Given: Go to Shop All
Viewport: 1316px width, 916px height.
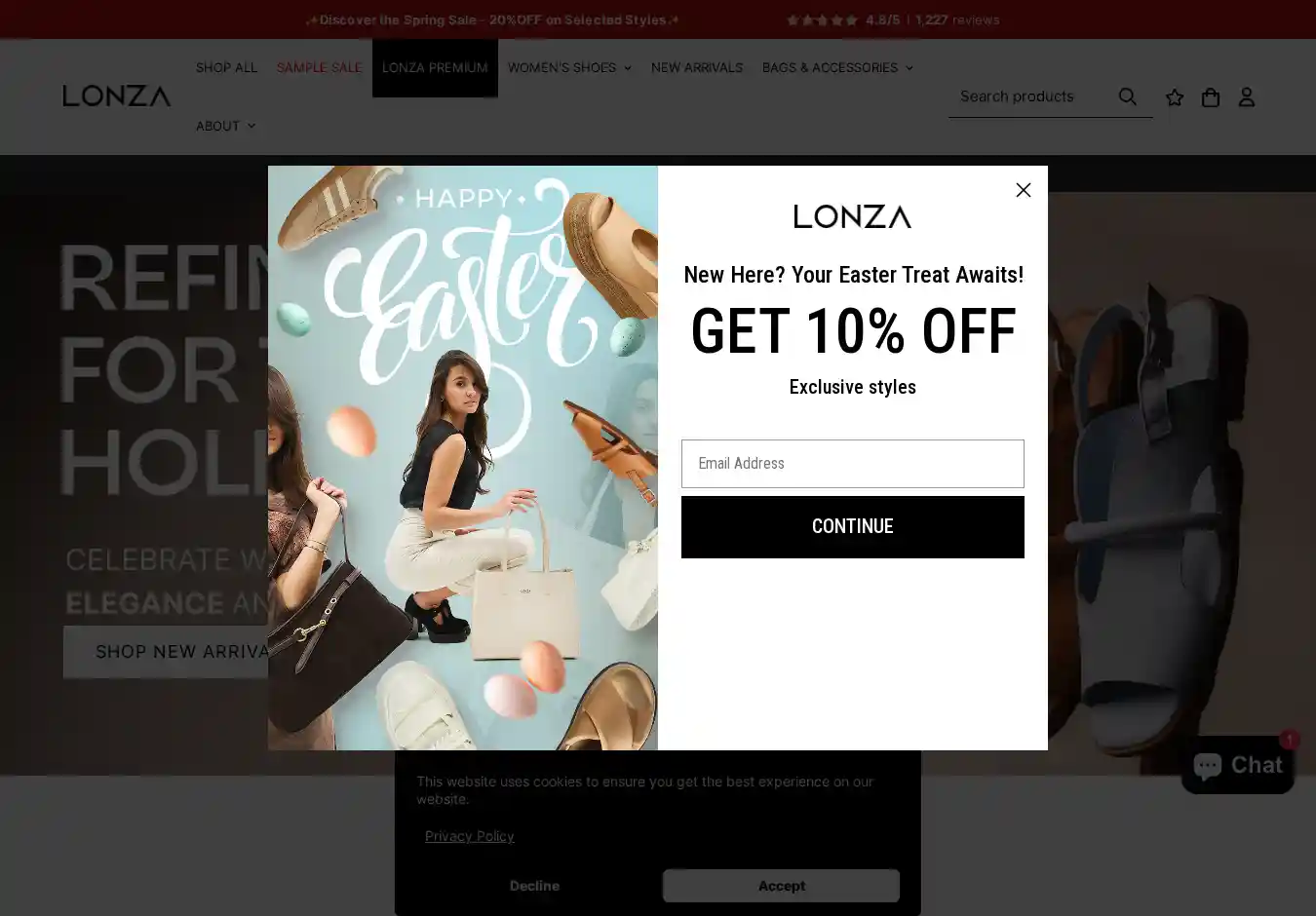Looking at the screenshot, I should coord(226,68).
